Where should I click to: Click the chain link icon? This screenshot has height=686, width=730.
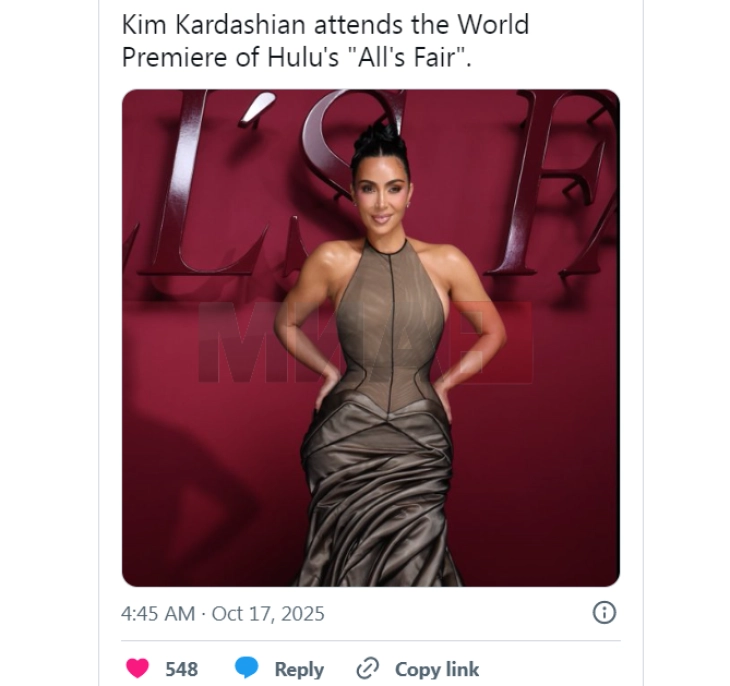point(368,668)
